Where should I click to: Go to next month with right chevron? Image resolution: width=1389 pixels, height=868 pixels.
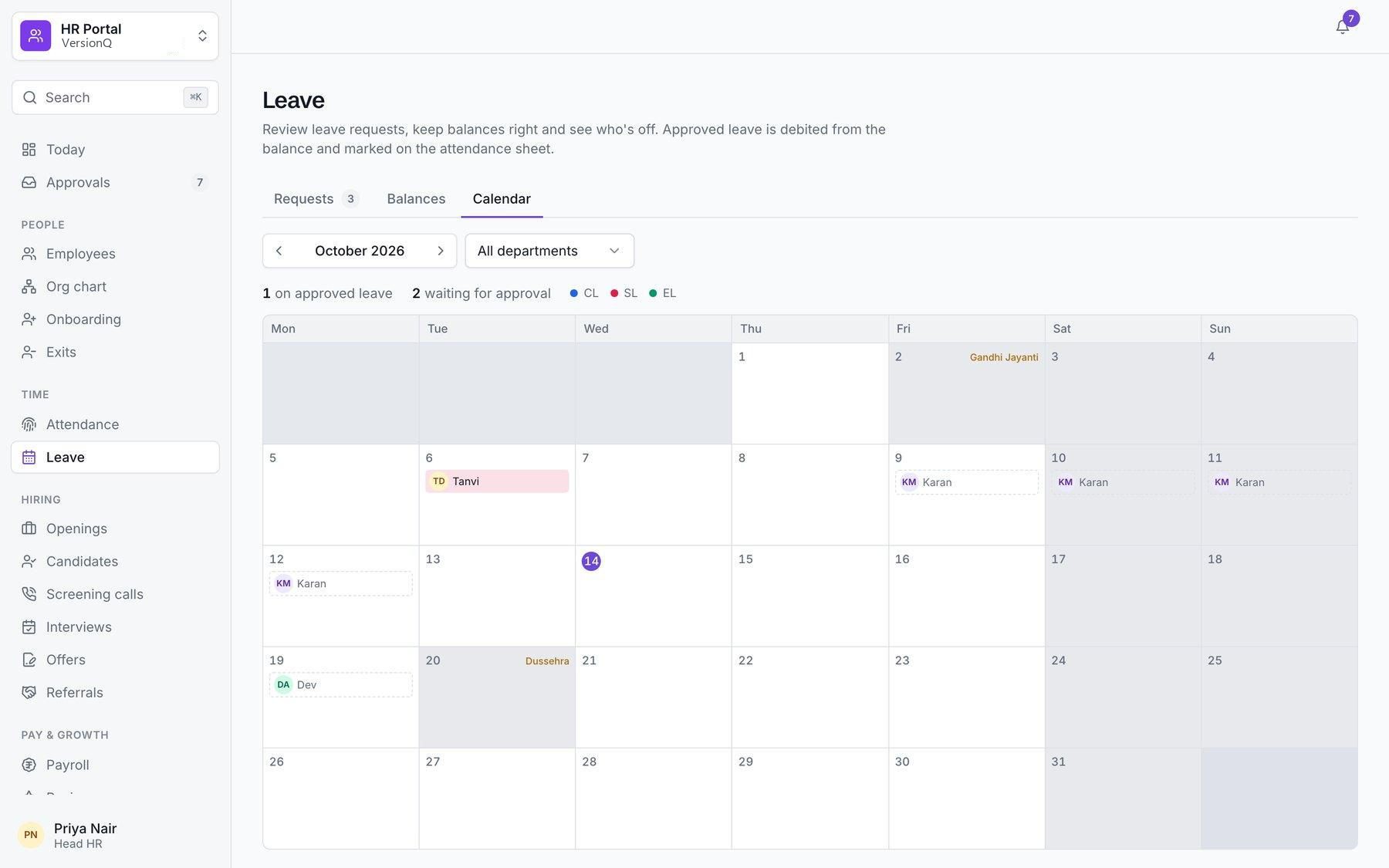(x=441, y=251)
